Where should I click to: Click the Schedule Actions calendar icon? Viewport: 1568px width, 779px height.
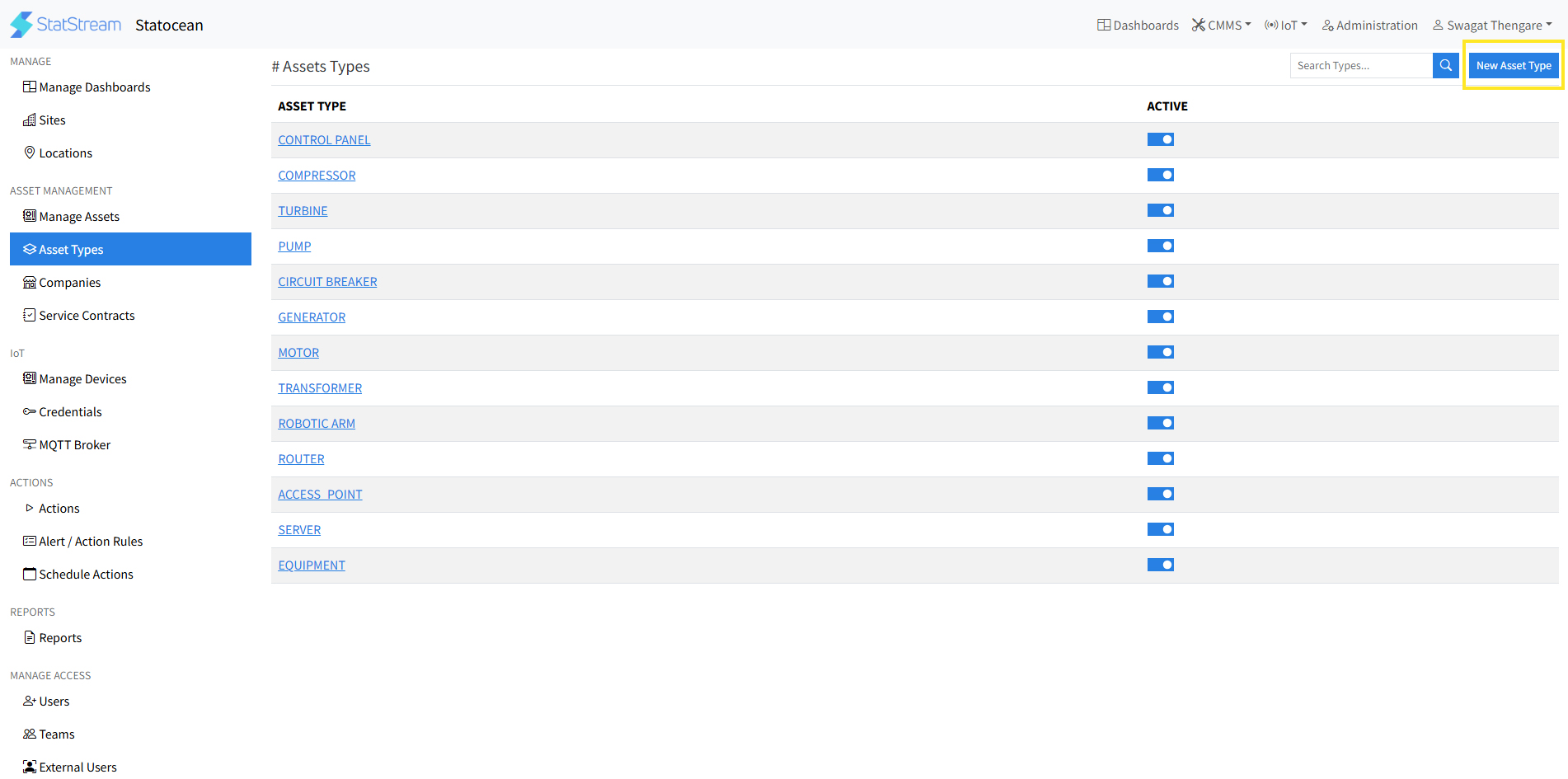30,574
